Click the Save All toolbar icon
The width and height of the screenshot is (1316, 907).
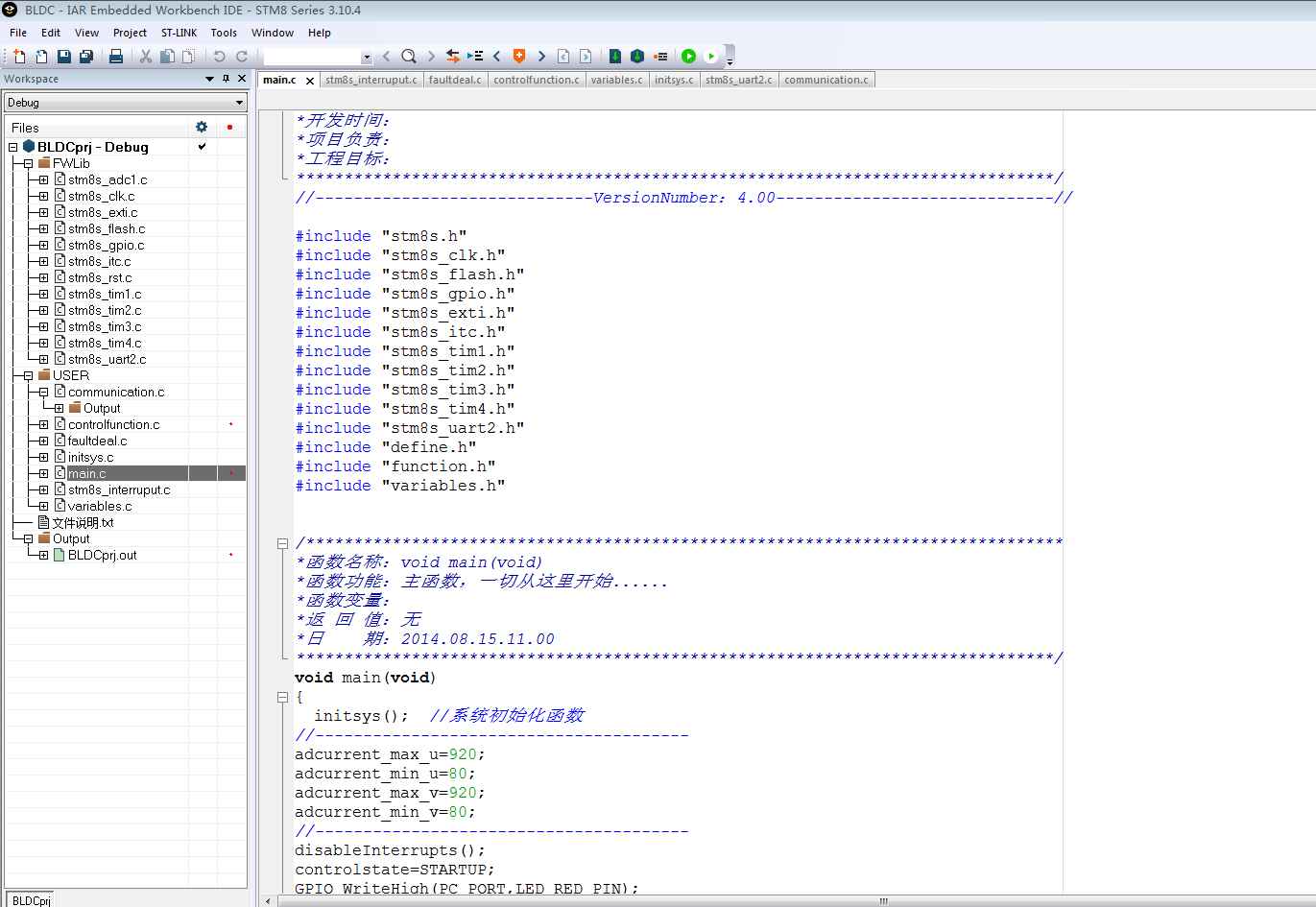(85, 57)
